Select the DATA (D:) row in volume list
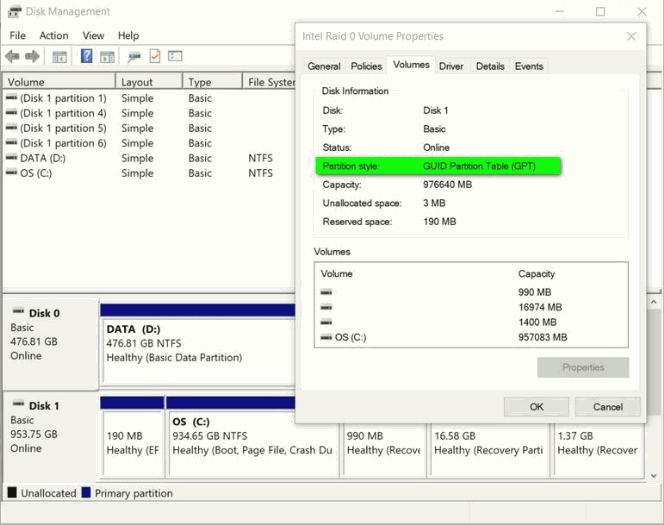664x525 pixels. 46,158
